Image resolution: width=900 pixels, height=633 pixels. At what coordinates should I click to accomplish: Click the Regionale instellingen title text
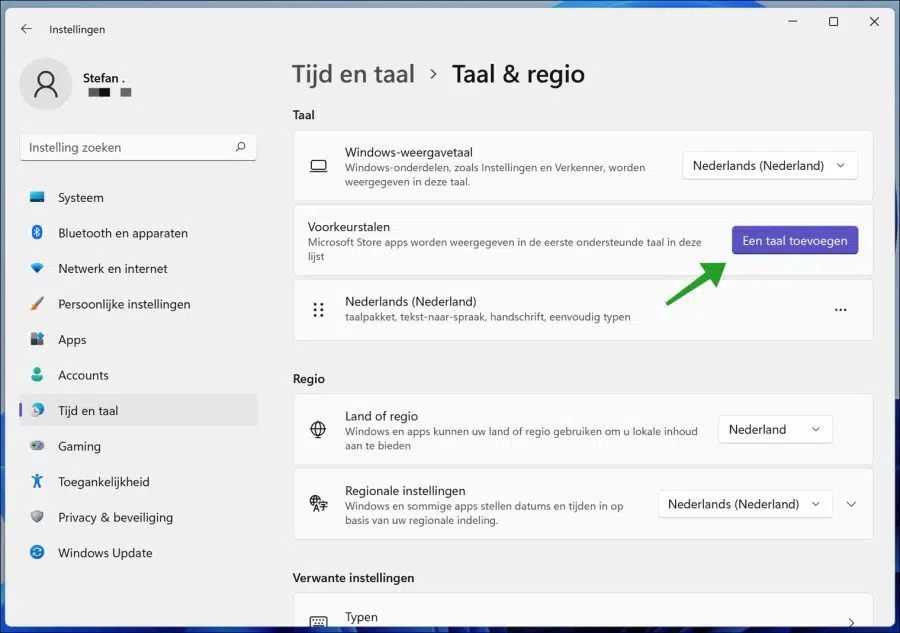point(405,491)
